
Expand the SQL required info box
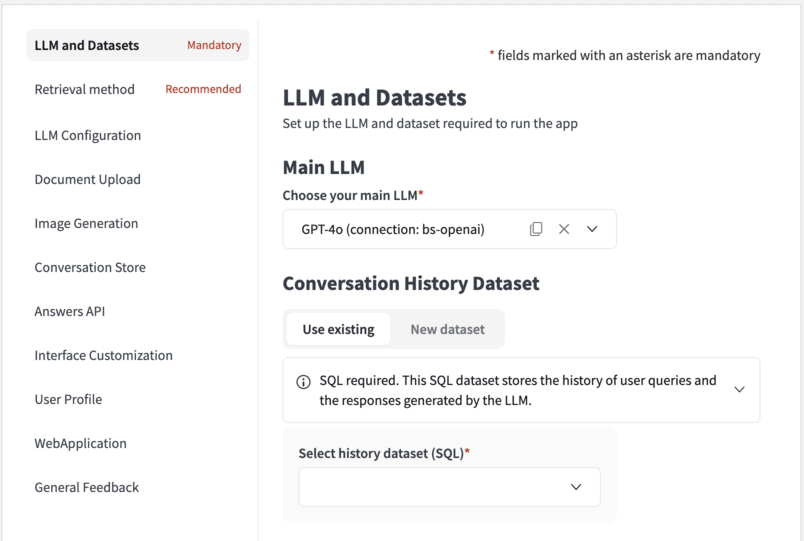point(739,390)
